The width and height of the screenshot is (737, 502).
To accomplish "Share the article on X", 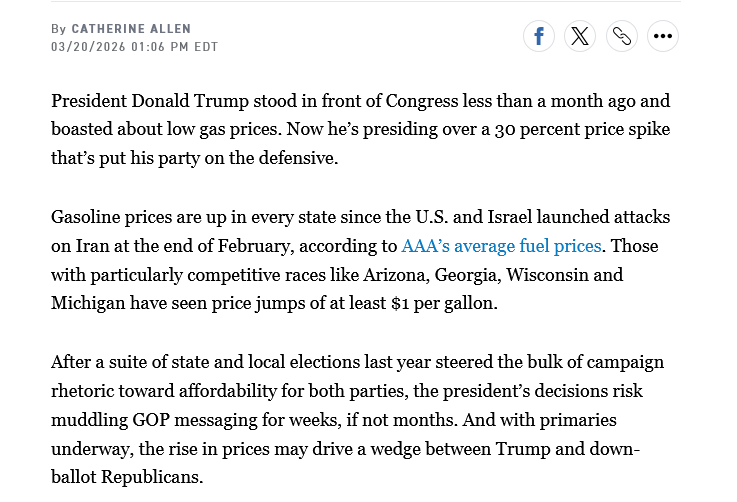I will 580,37.
